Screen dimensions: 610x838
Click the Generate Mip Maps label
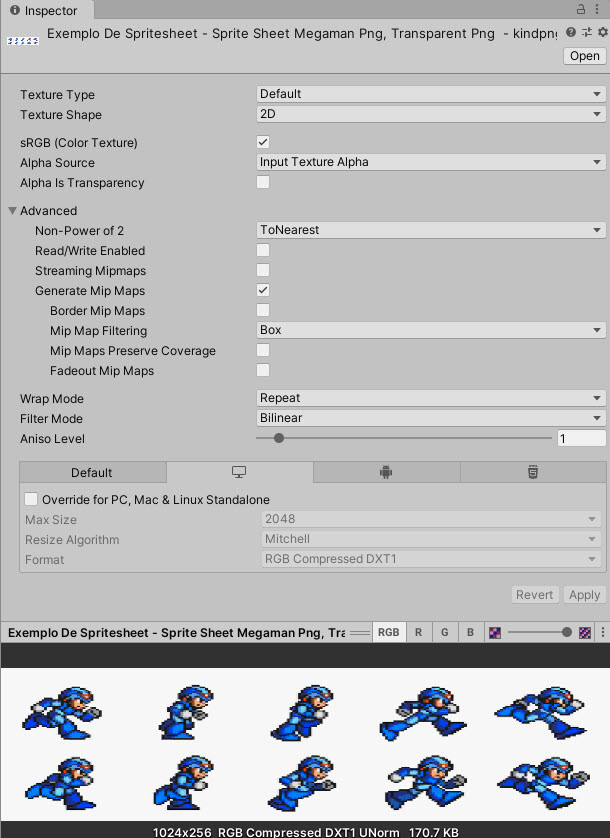90,291
